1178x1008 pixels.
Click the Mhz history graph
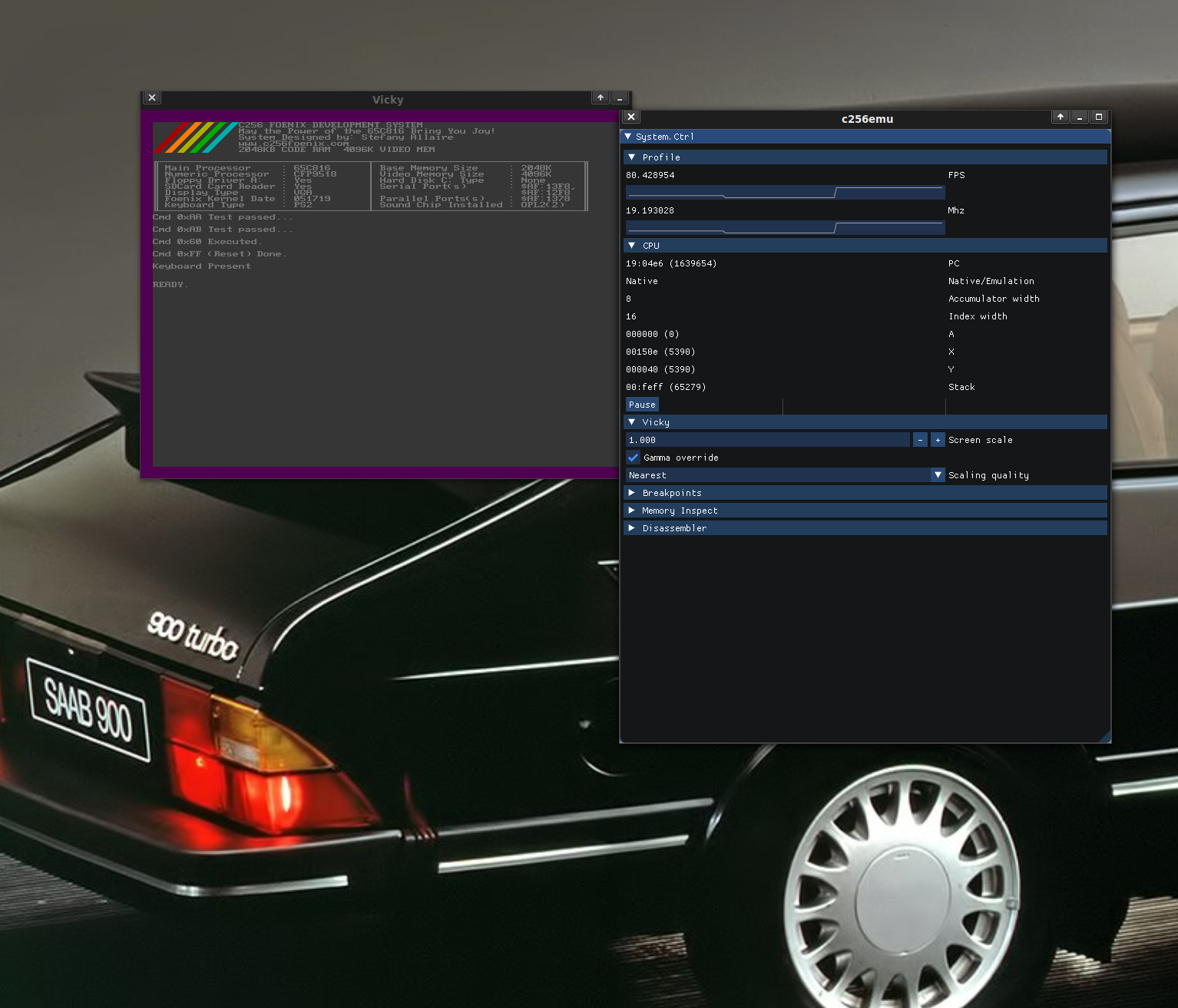785,227
